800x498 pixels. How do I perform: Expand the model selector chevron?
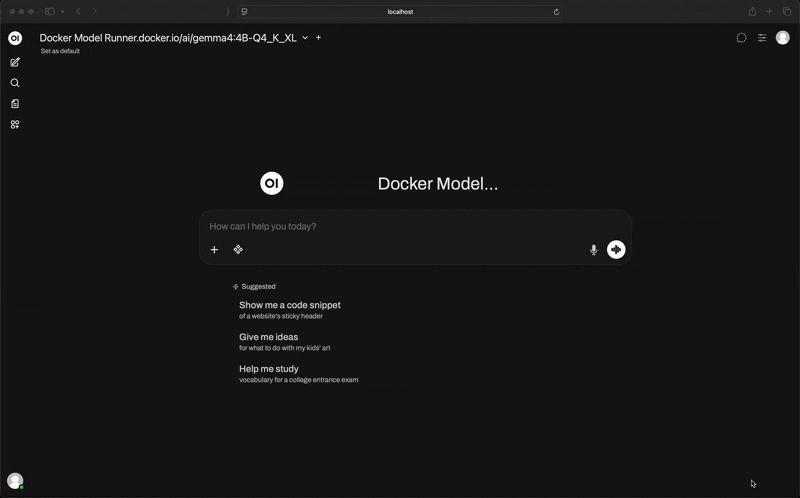tap(305, 38)
